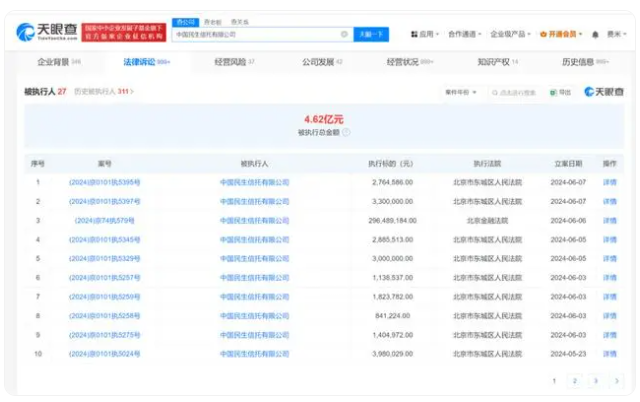Click the 立案日期 column header
The height and width of the screenshot is (402, 640).
(568, 164)
